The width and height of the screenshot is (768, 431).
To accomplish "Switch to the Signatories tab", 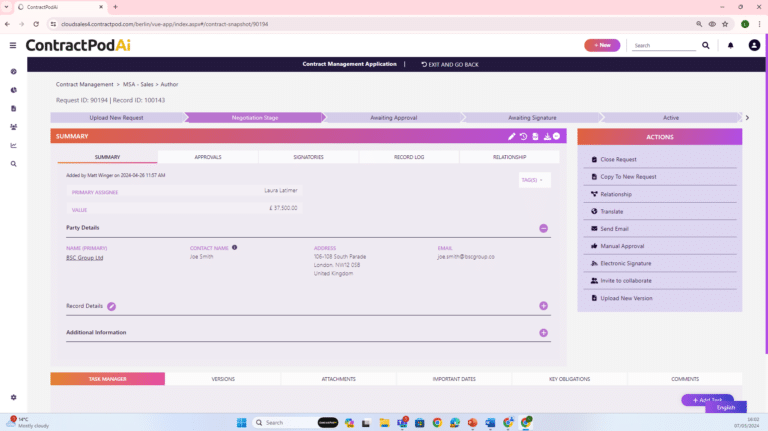I will pos(309,157).
